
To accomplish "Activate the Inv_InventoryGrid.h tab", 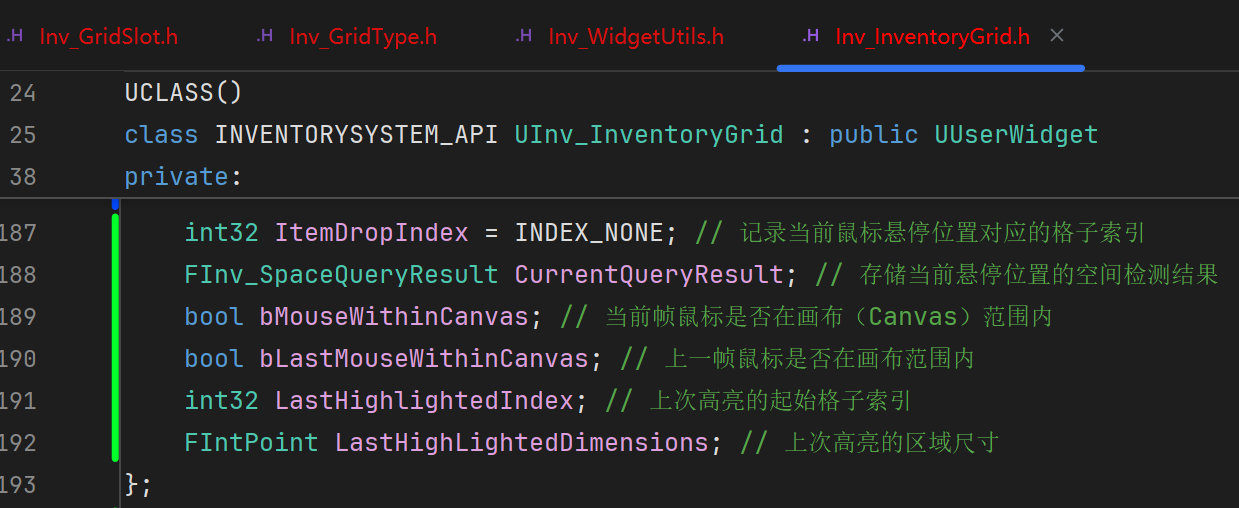I will pyautogui.click(x=932, y=37).
